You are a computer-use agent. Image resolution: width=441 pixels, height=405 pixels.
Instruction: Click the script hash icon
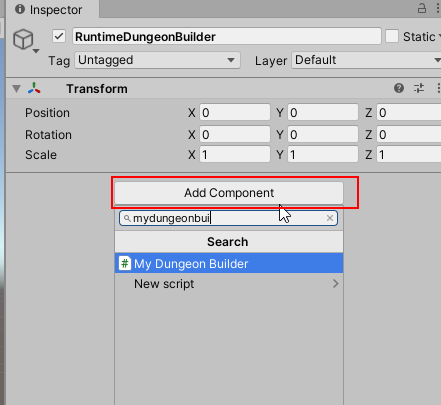coord(125,263)
